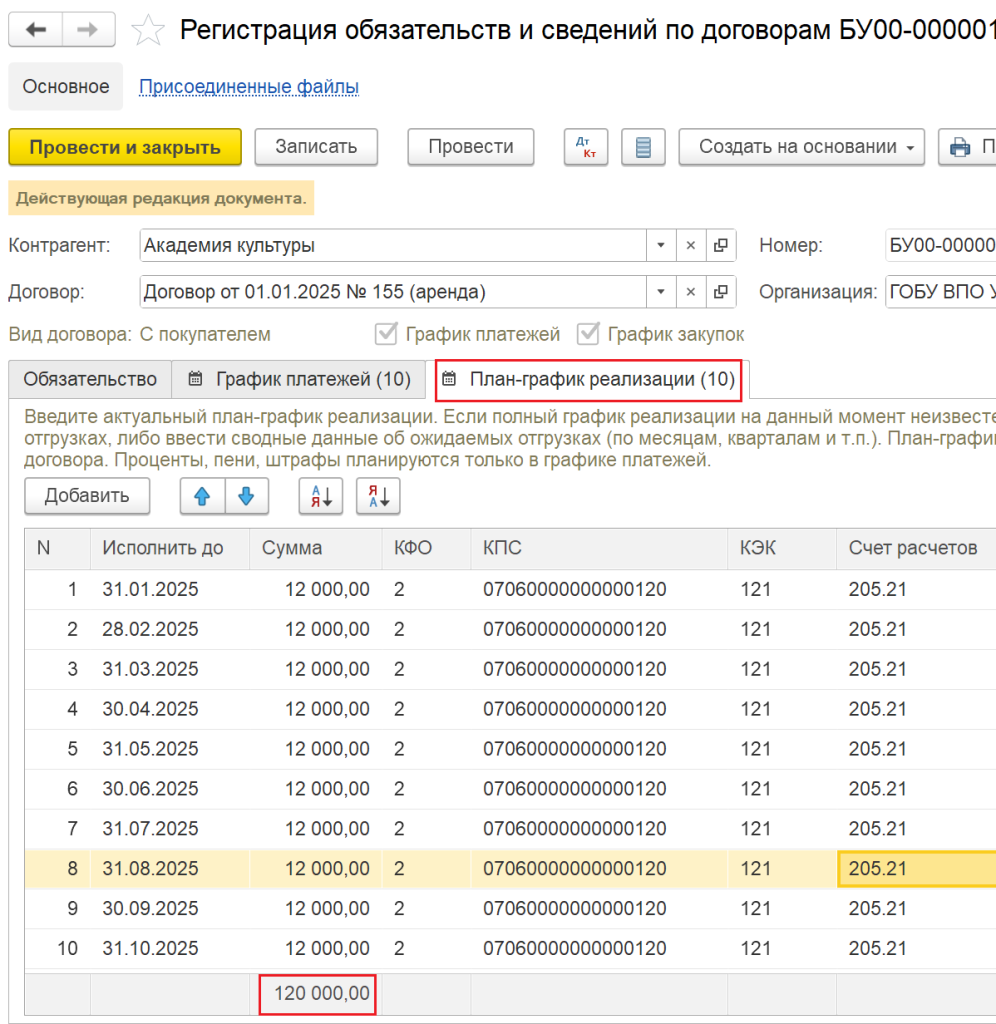Switch to the Обязательство tab

(x=90, y=379)
